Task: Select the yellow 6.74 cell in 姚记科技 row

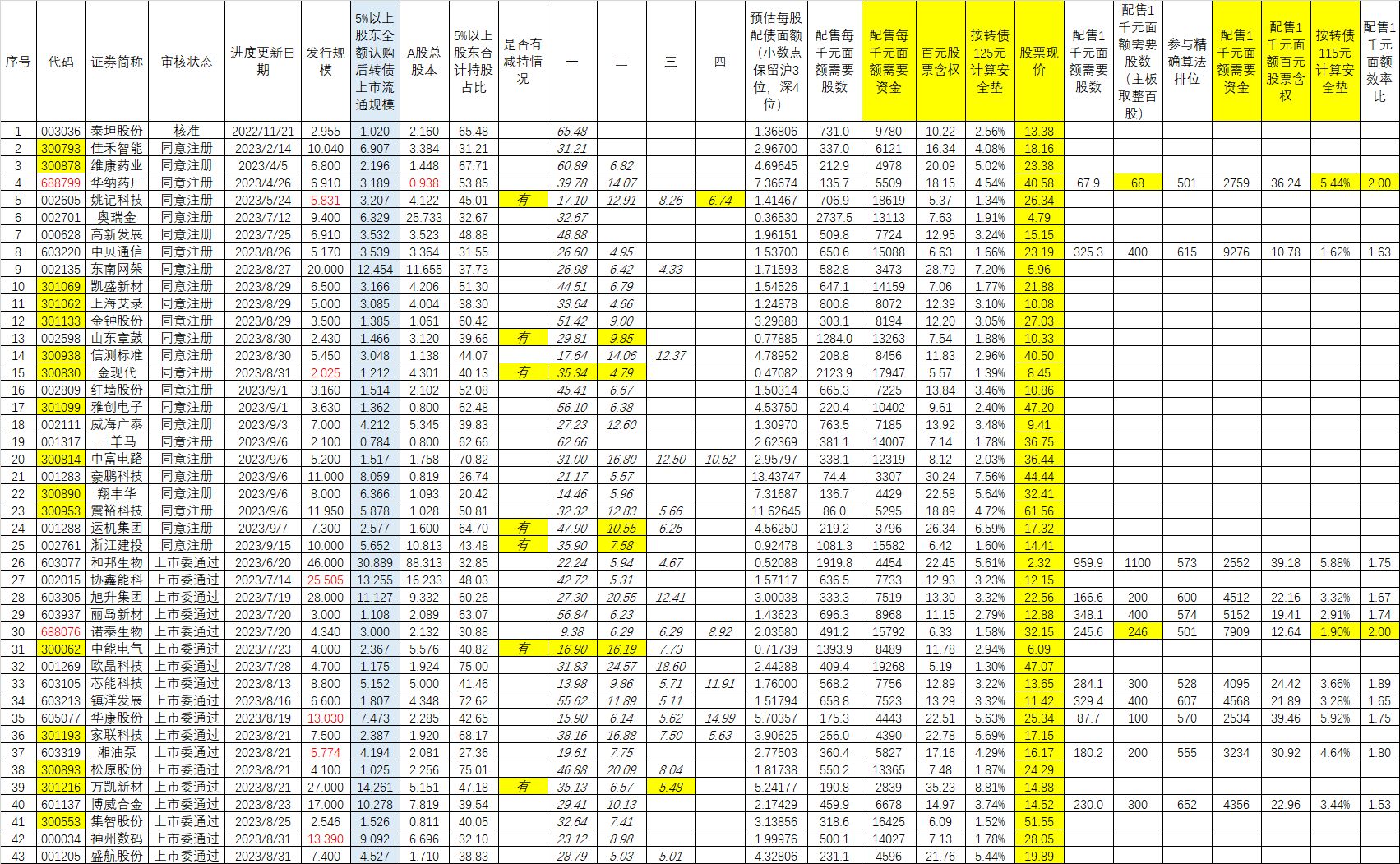Action: (720, 201)
